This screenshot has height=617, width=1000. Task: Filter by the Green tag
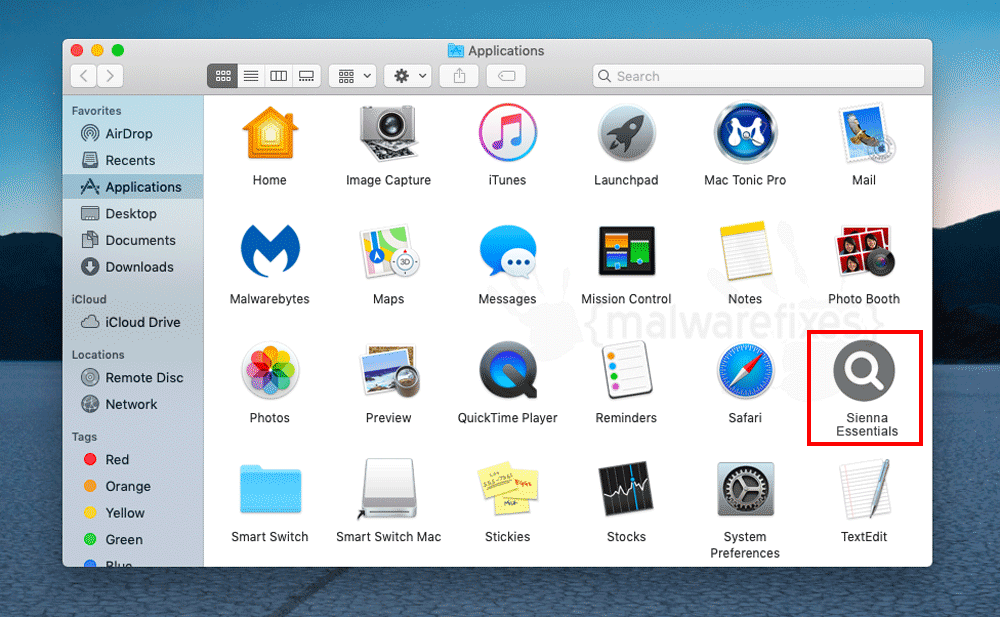click(133, 540)
